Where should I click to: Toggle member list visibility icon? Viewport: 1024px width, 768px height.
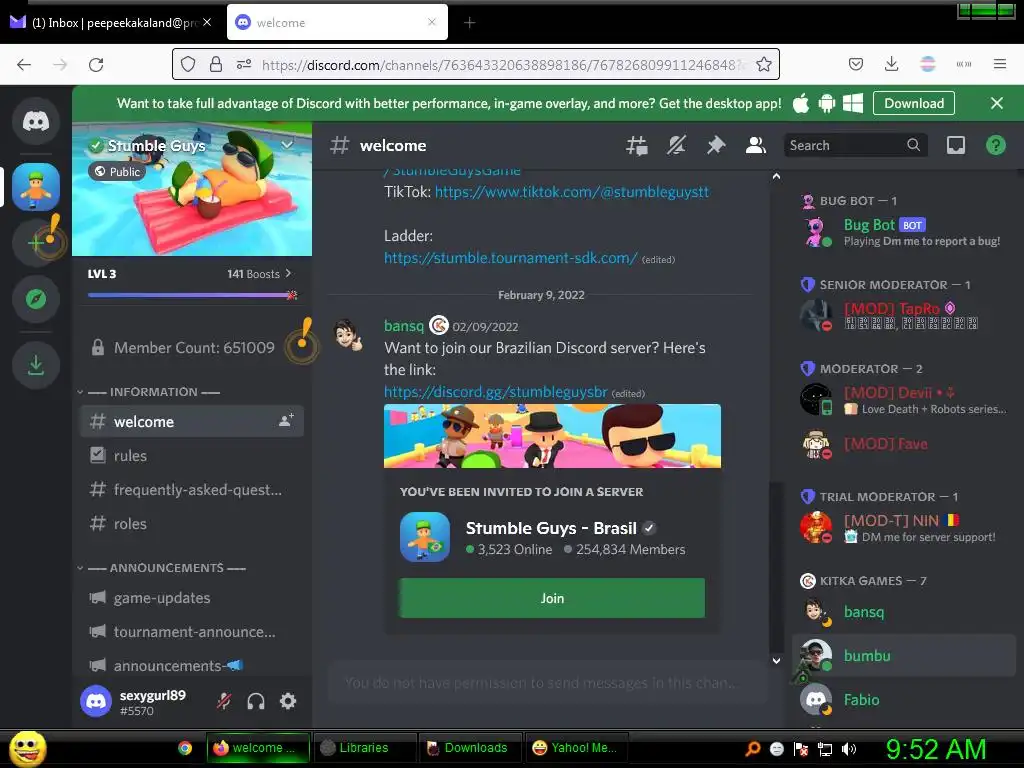coord(756,145)
